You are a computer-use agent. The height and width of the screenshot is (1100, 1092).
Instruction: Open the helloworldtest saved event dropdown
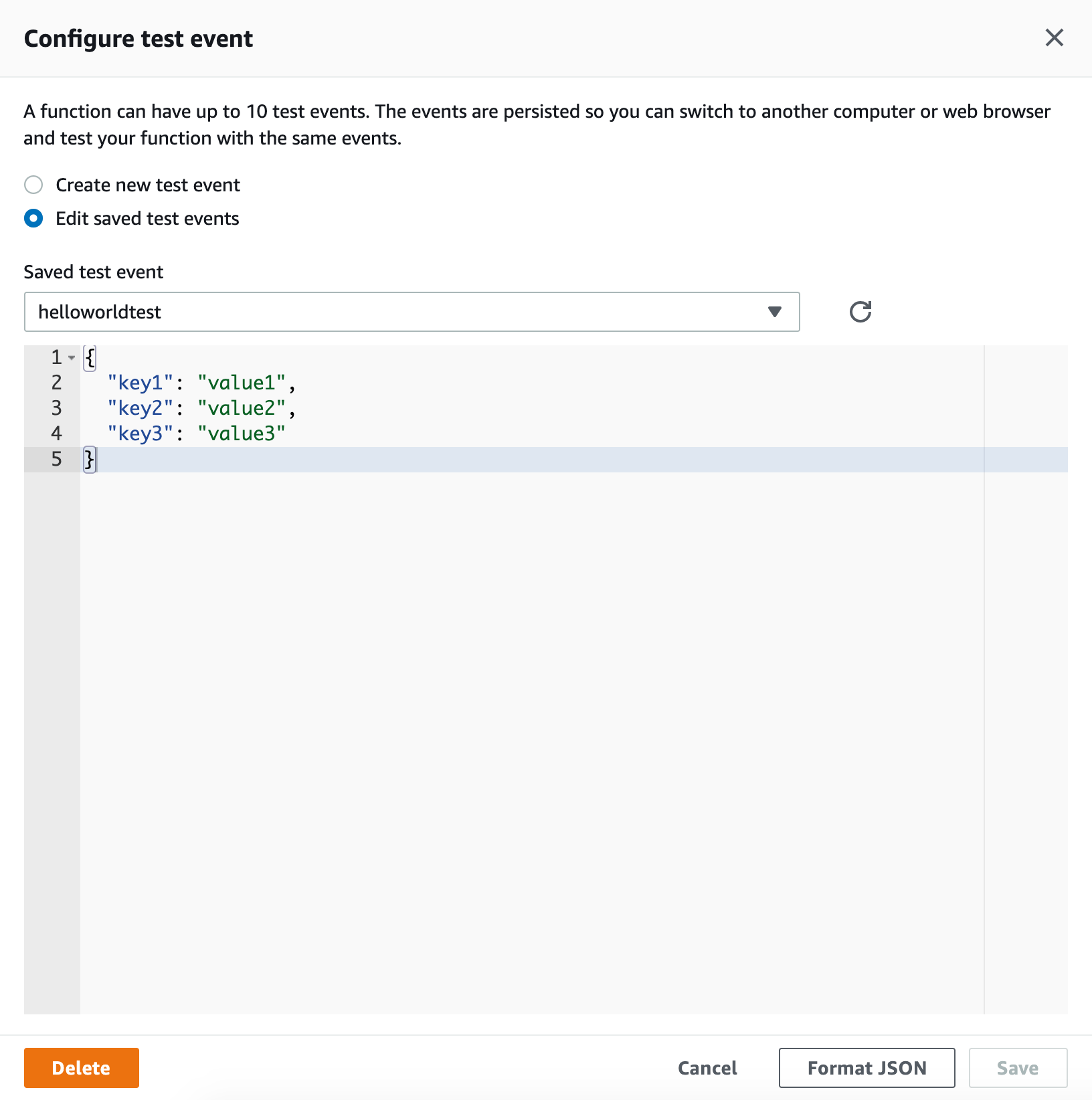point(401,312)
